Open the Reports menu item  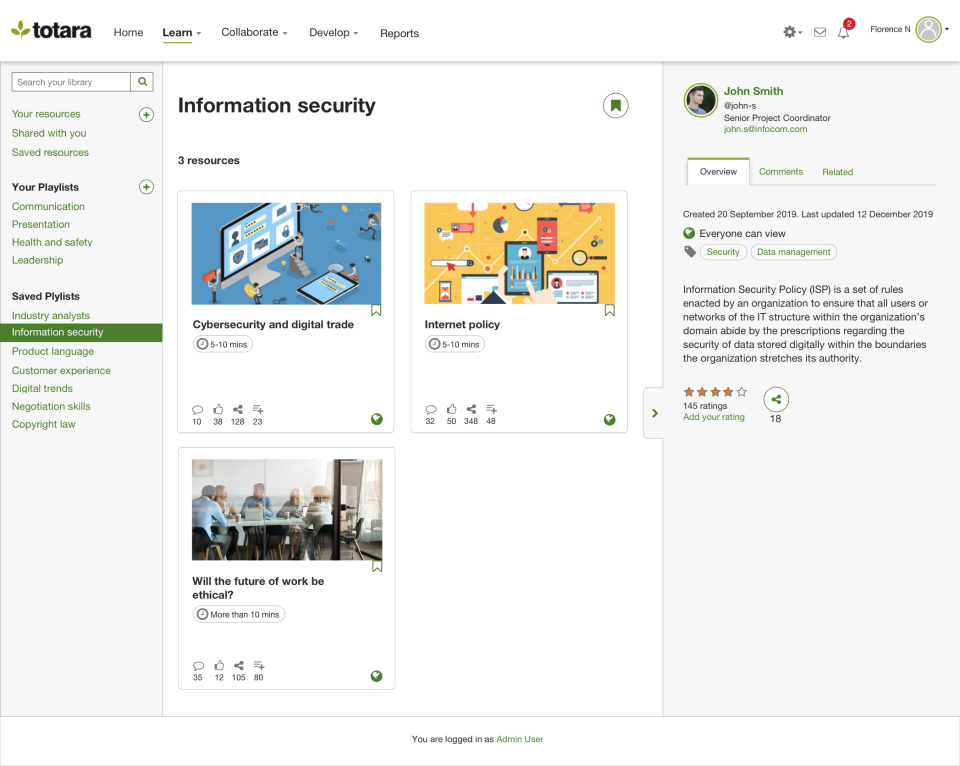(x=399, y=33)
